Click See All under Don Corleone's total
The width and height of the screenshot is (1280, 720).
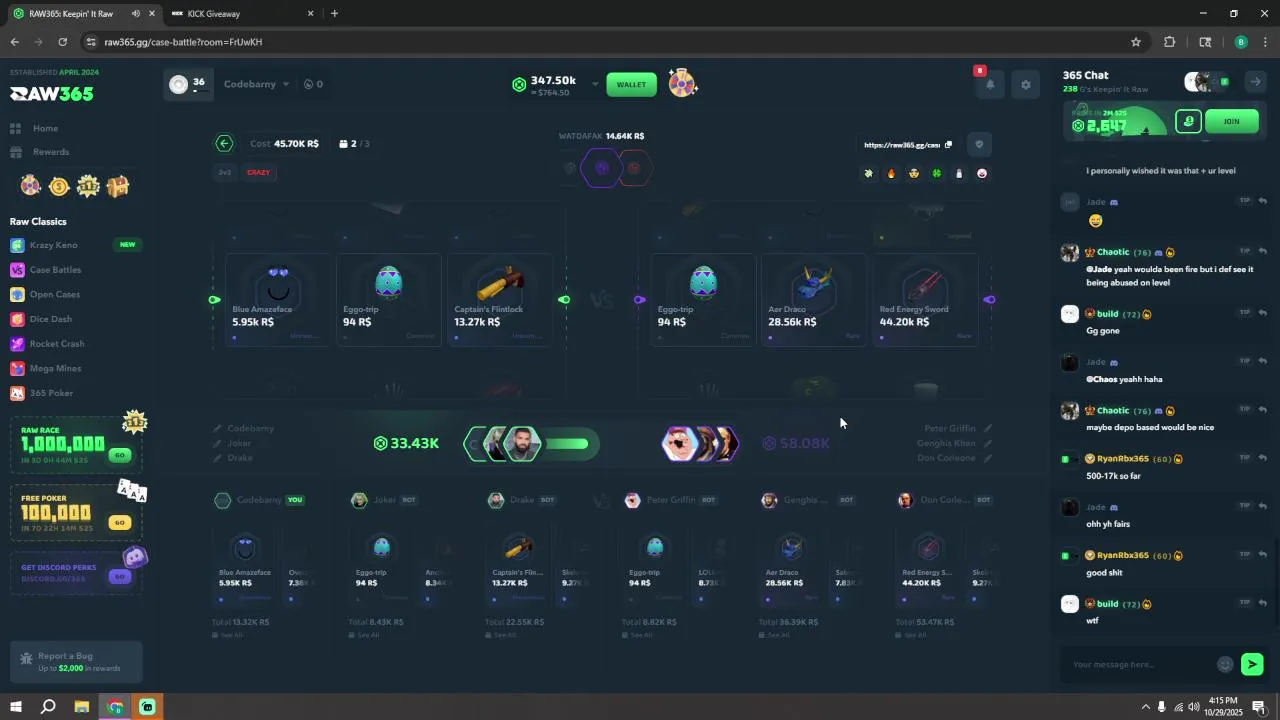[913, 635]
